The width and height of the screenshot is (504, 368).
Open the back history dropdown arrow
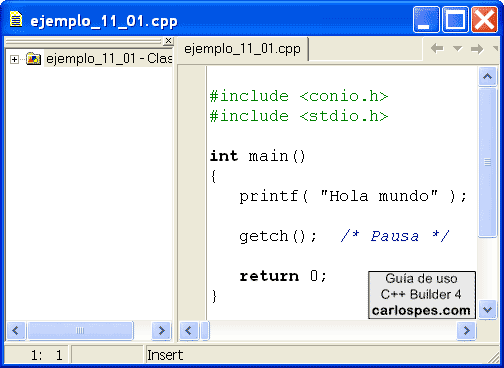[x=457, y=49]
